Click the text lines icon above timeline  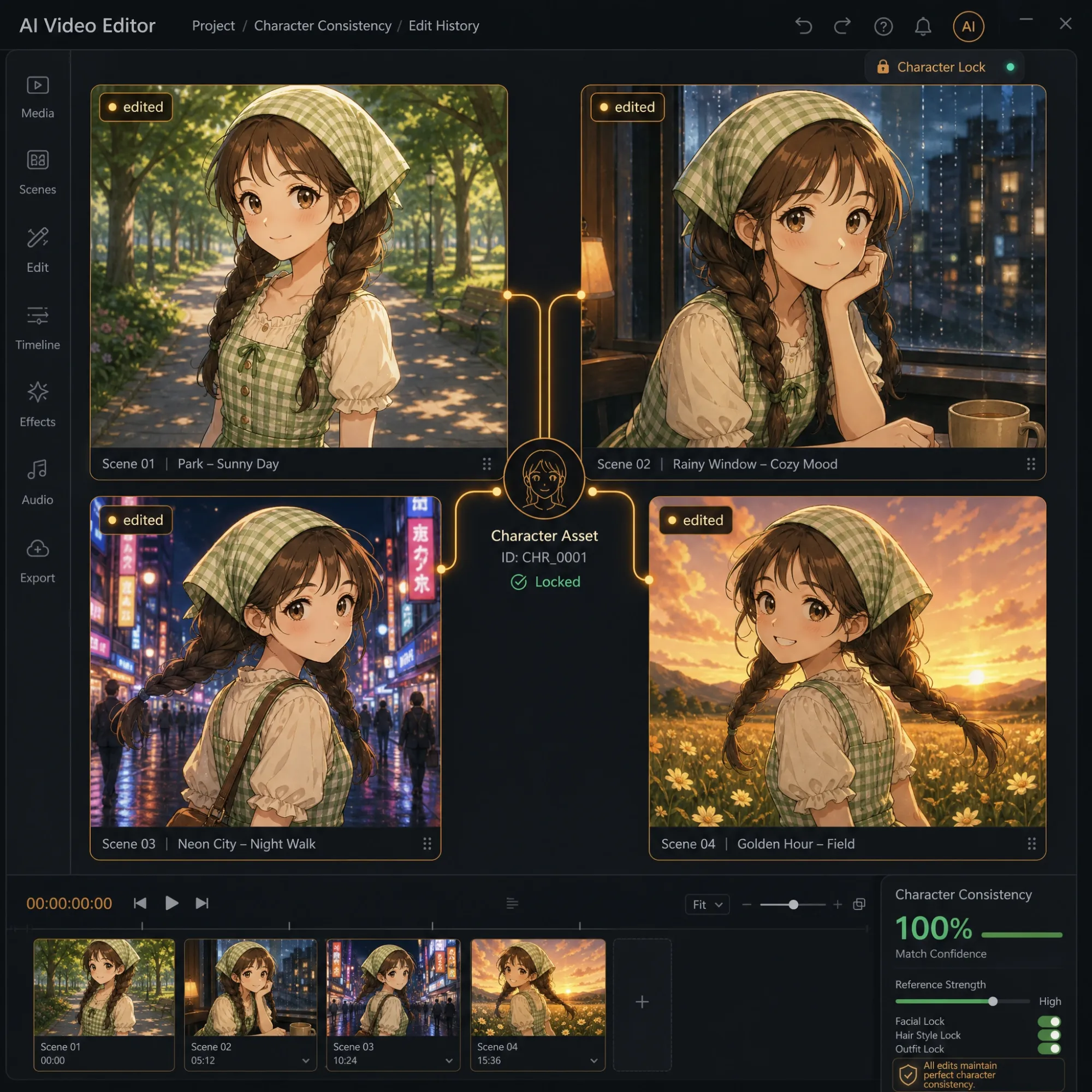pyautogui.click(x=512, y=904)
